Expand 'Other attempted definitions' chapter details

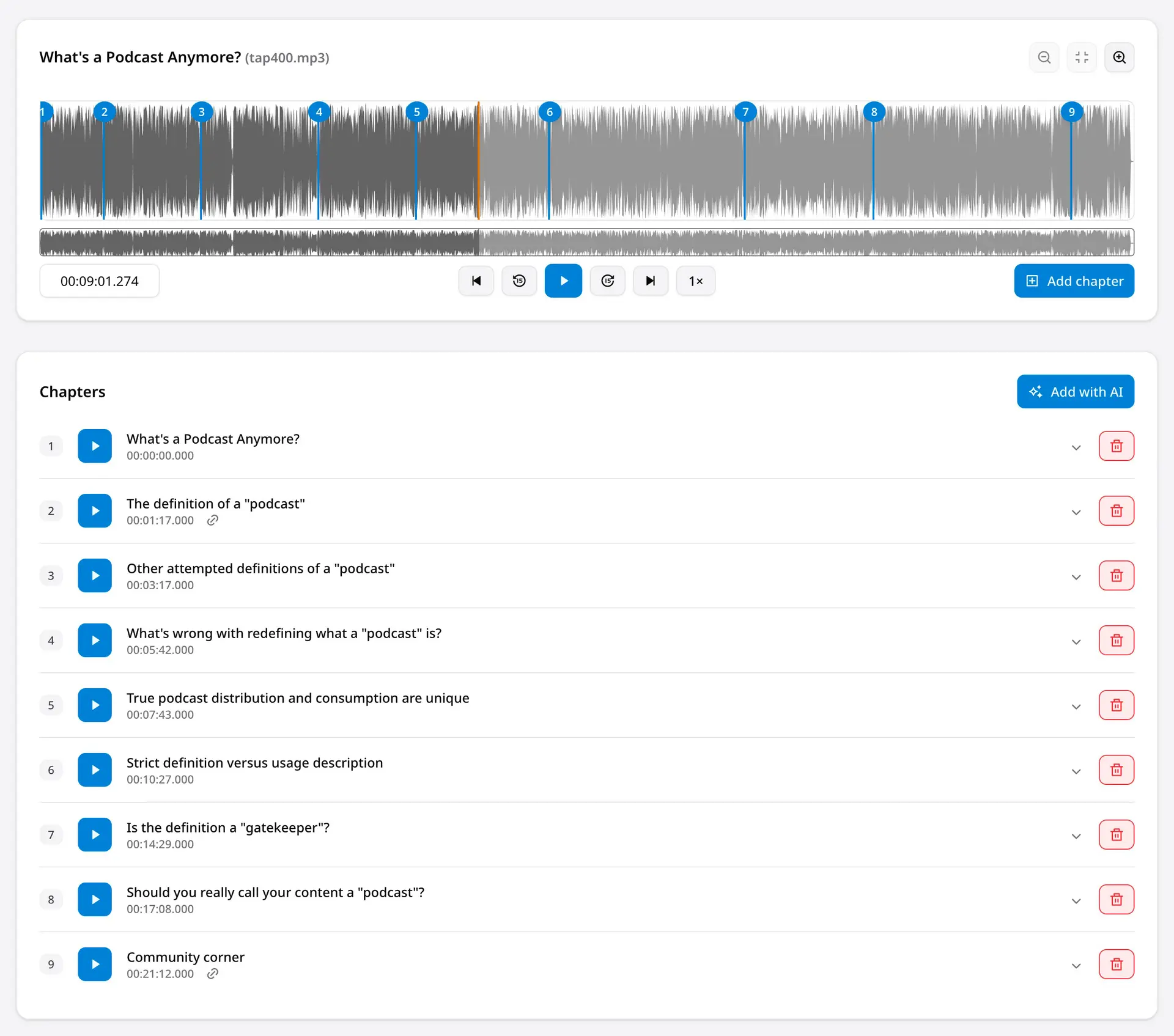click(1076, 577)
